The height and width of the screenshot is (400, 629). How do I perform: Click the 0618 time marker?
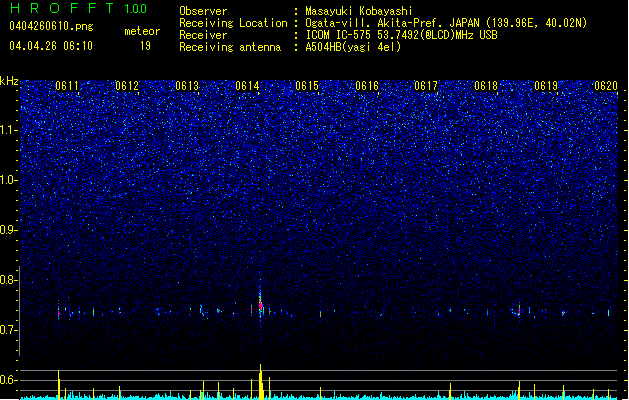click(x=486, y=86)
